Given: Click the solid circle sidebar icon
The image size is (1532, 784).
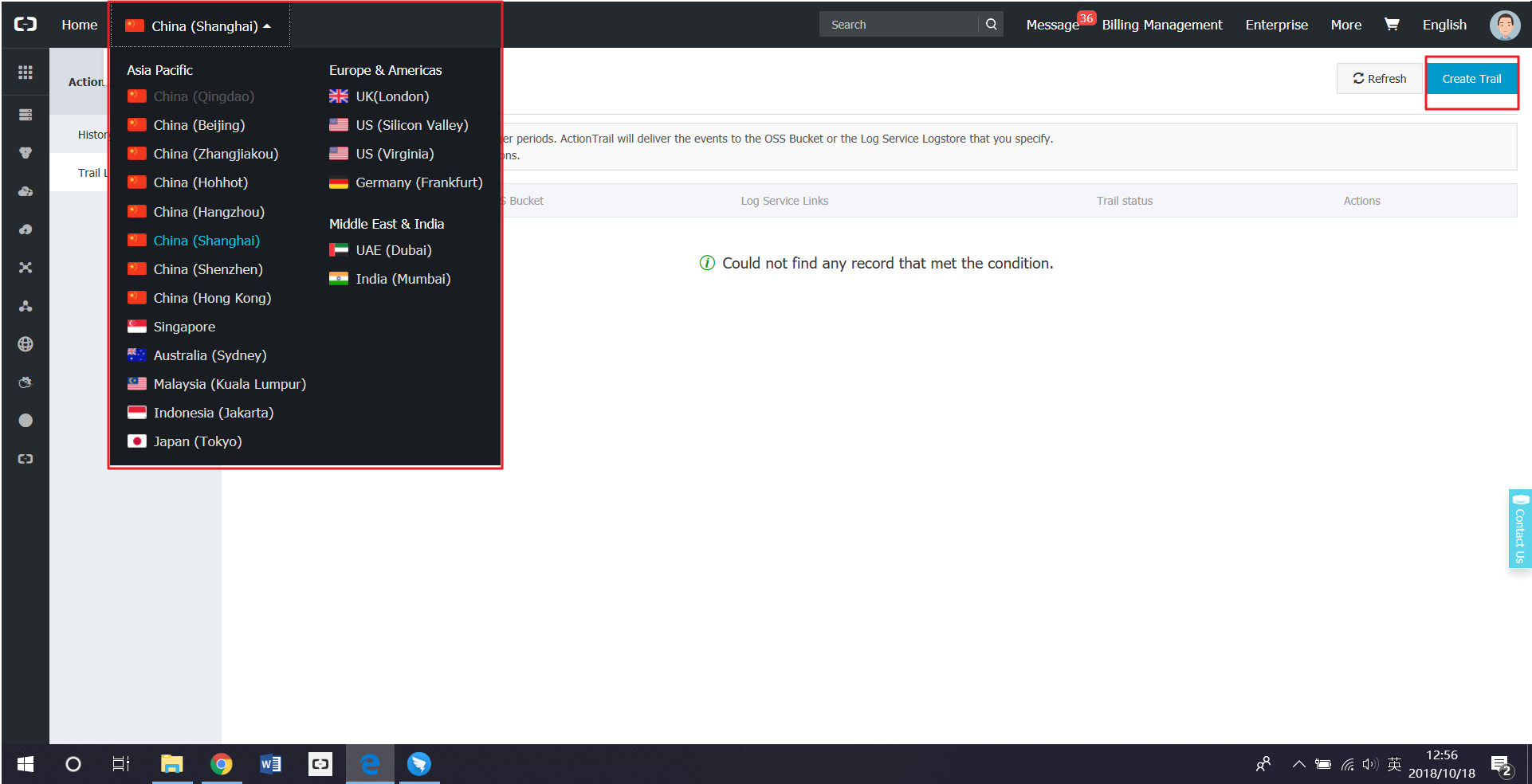Looking at the screenshot, I should [26, 421].
